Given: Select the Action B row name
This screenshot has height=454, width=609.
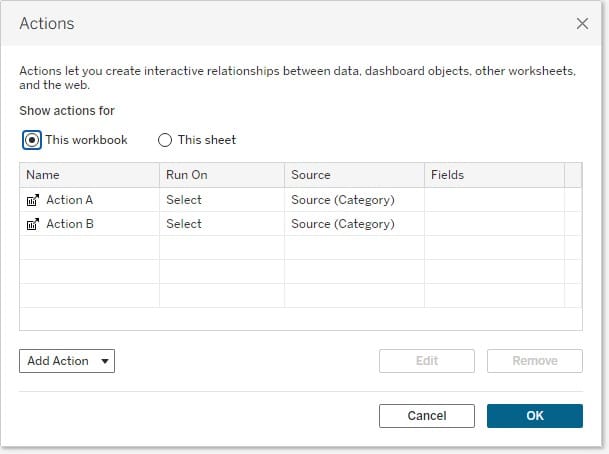Looking at the screenshot, I should 70,224.
